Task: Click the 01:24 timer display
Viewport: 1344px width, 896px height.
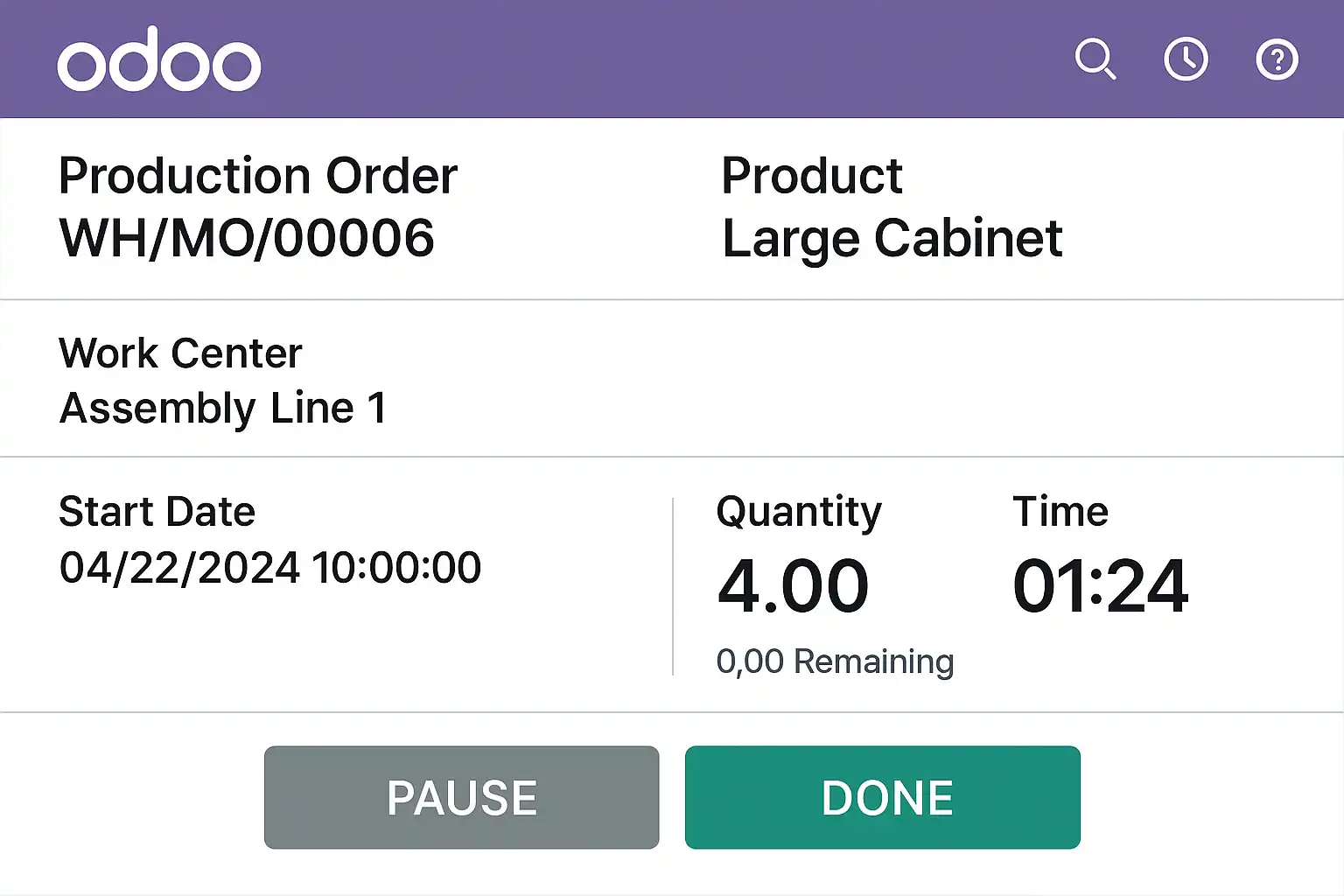Action: pos(1100,586)
